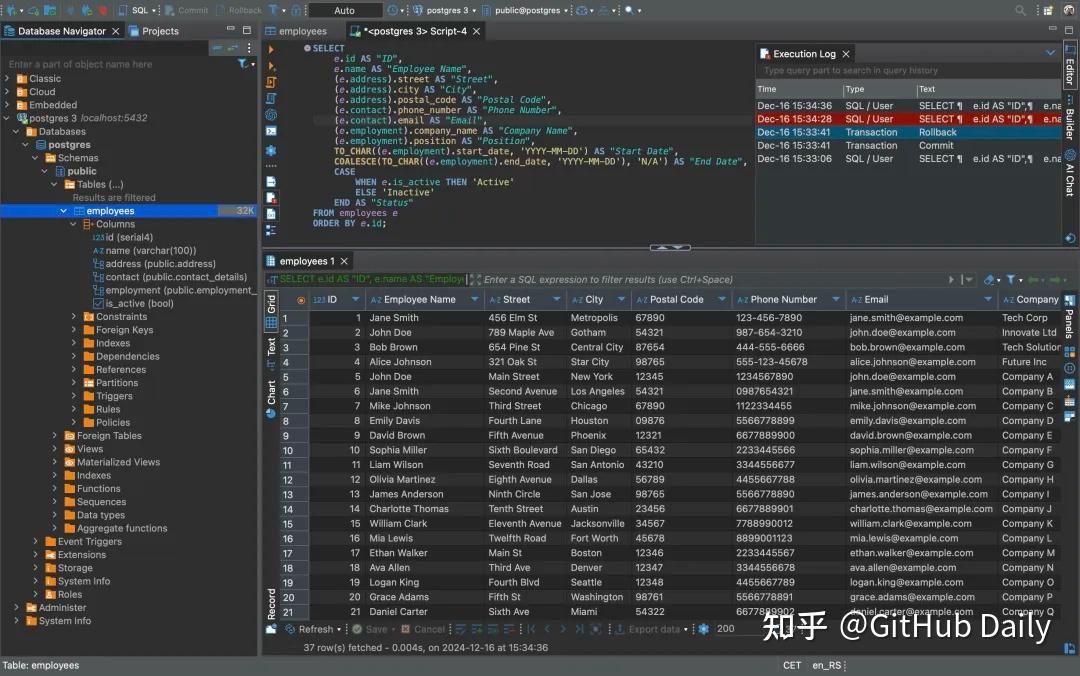Screen dimensions: 1080x676
Task: Expand the Cloud folder
Action: point(7,92)
